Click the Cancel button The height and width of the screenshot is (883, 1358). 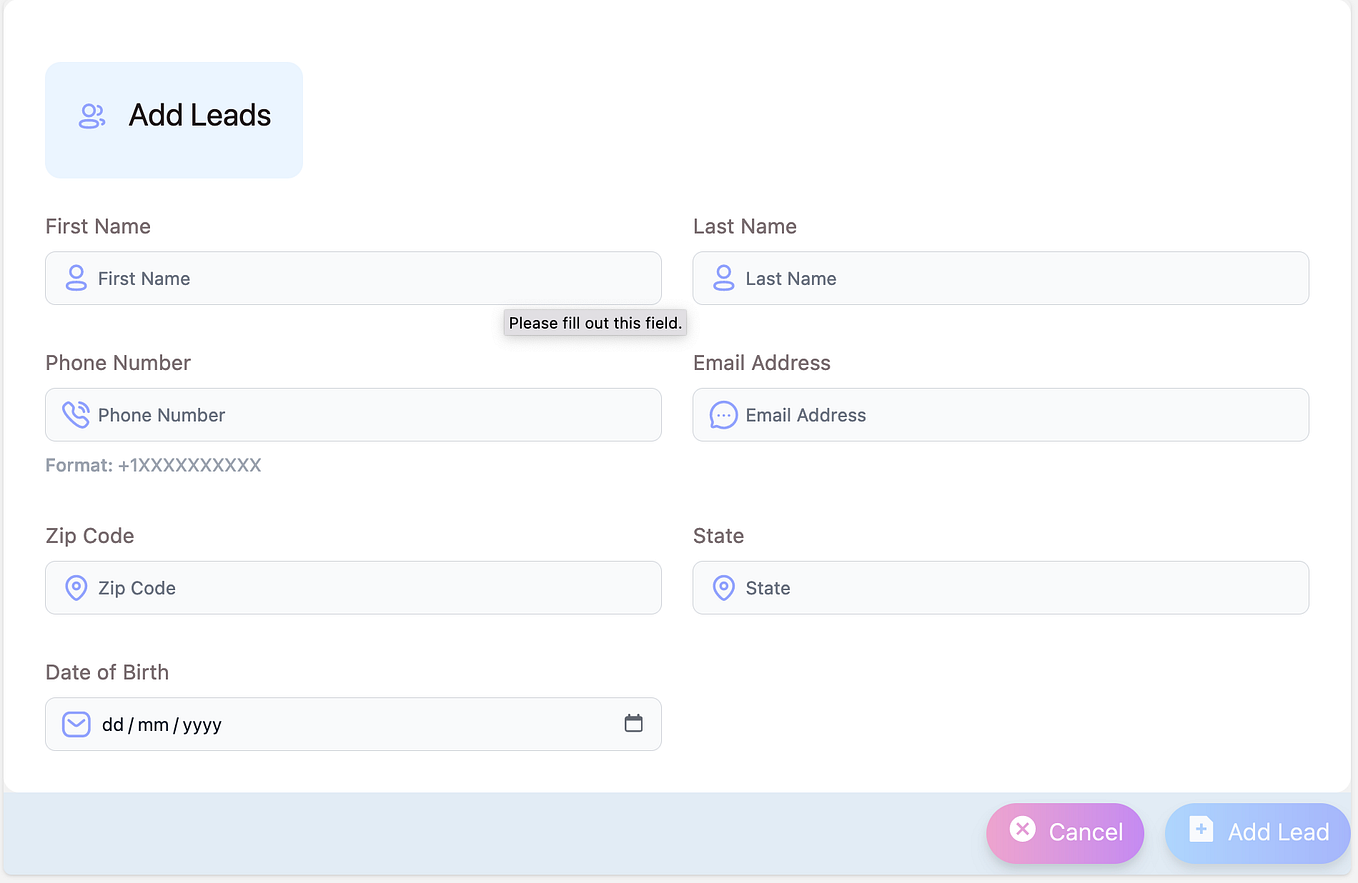(x=1065, y=832)
